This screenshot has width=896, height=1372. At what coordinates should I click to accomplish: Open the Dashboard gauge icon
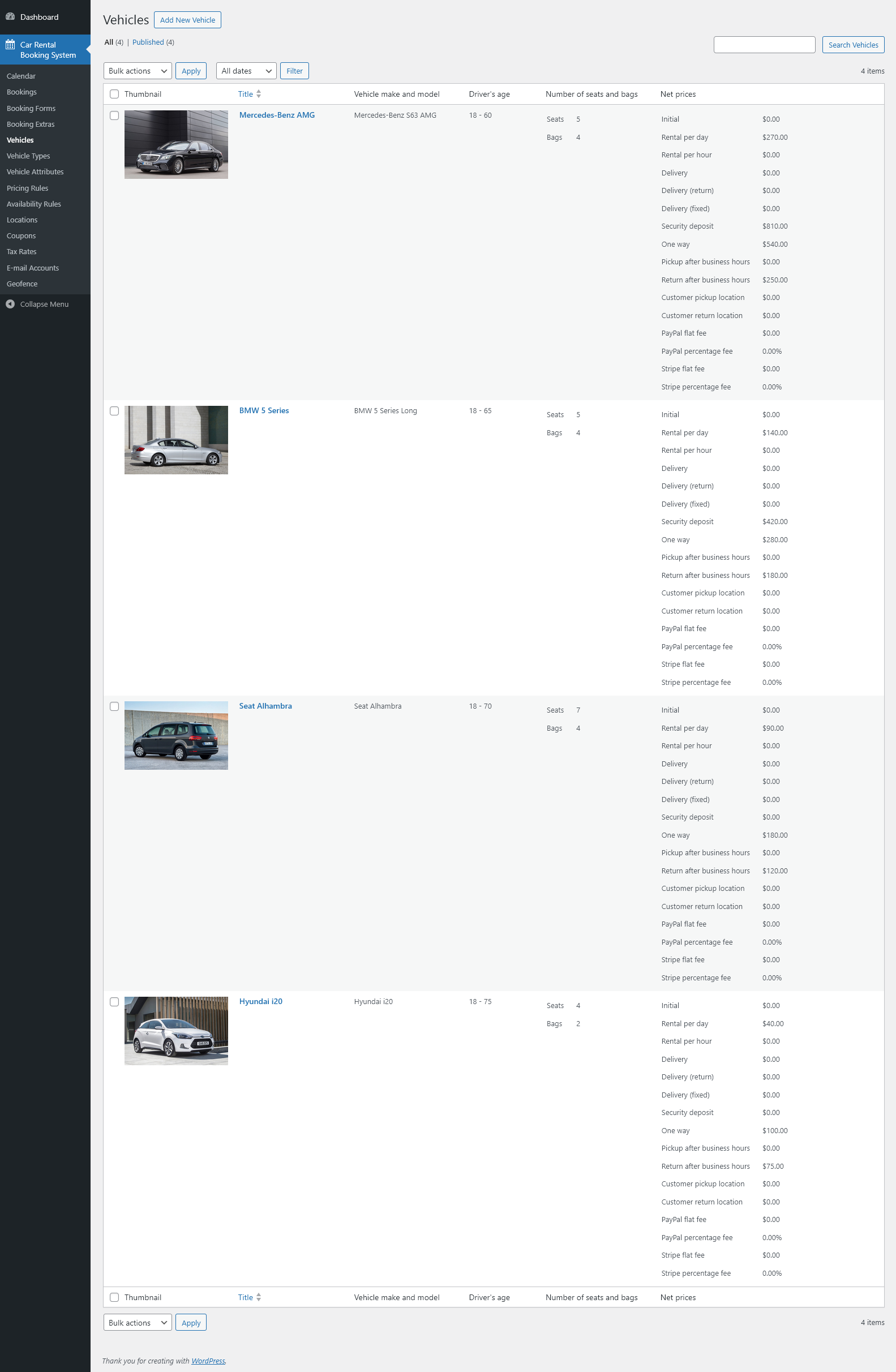[10, 17]
